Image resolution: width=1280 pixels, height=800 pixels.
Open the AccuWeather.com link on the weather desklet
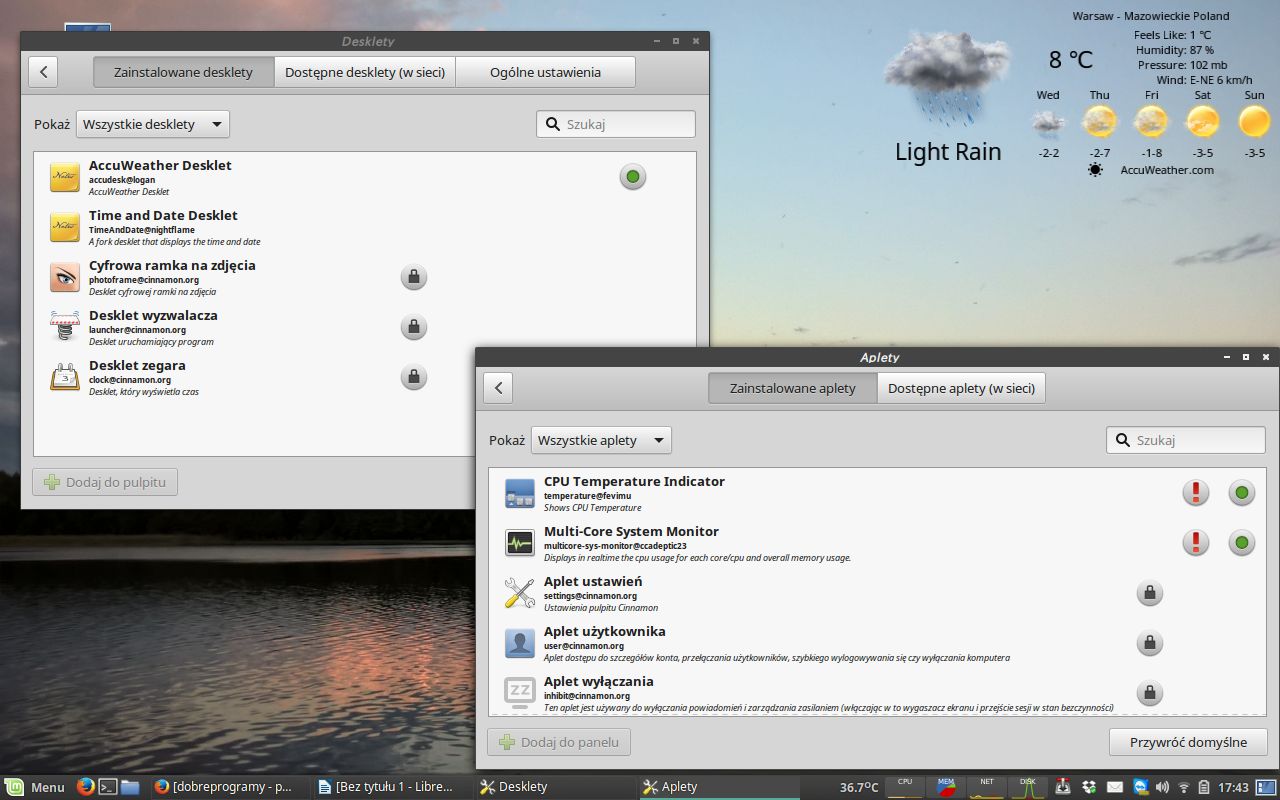coord(1167,170)
